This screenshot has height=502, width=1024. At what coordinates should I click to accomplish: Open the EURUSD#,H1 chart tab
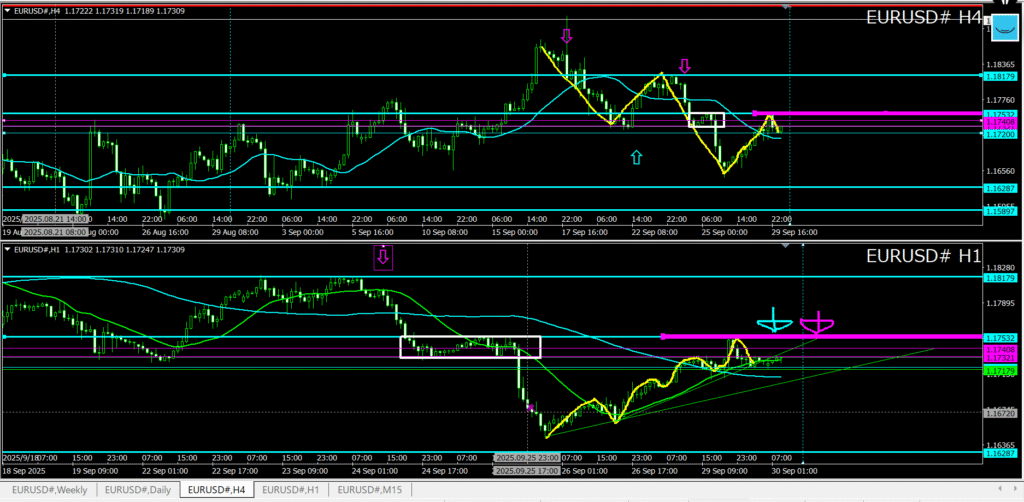293,490
